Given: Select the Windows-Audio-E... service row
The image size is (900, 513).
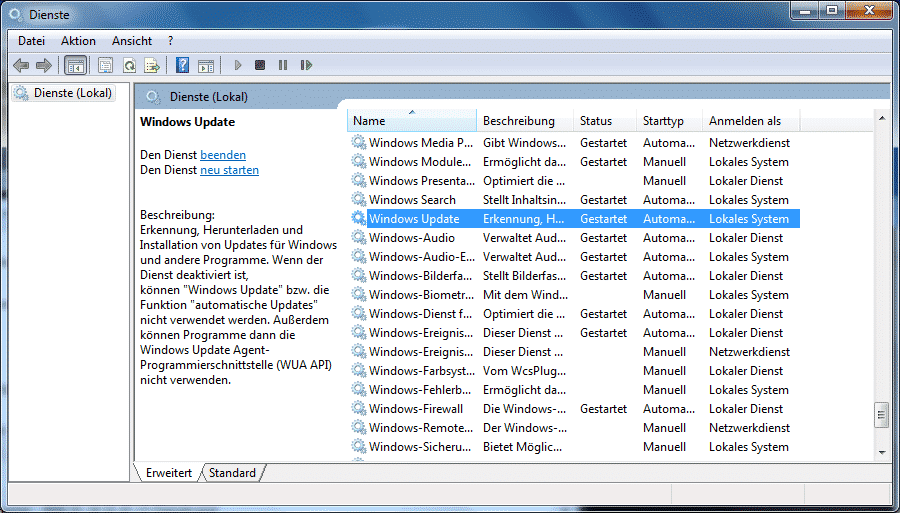Looking at the screenshot, I should point(574,256).
